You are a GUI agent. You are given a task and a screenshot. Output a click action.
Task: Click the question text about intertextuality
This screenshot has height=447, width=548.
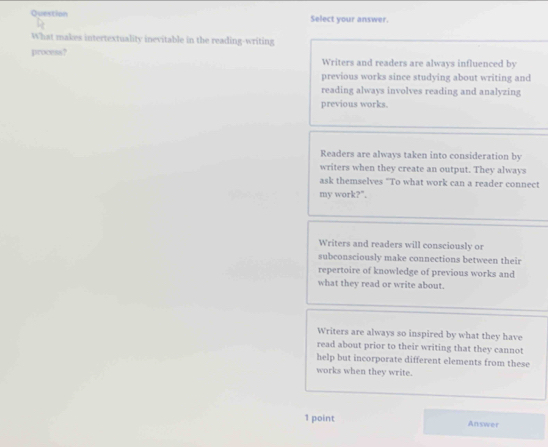point(153,45)
